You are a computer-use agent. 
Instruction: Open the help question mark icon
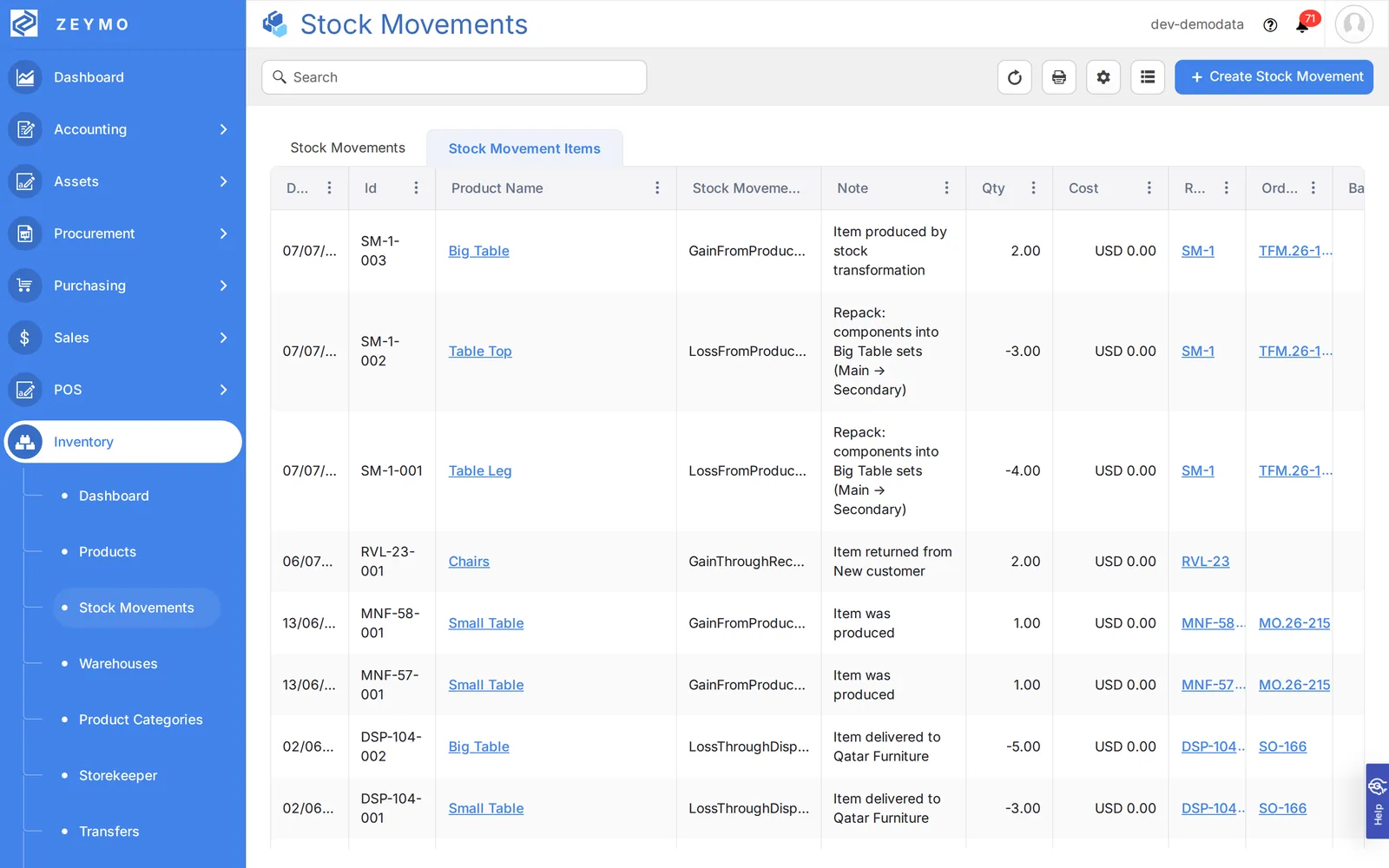[x=1270, y=25]
